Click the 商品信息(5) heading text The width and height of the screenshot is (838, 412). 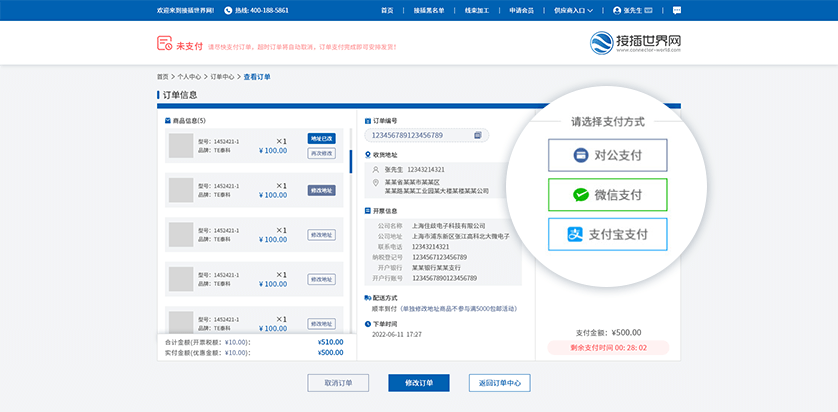(x=189, y=121)
